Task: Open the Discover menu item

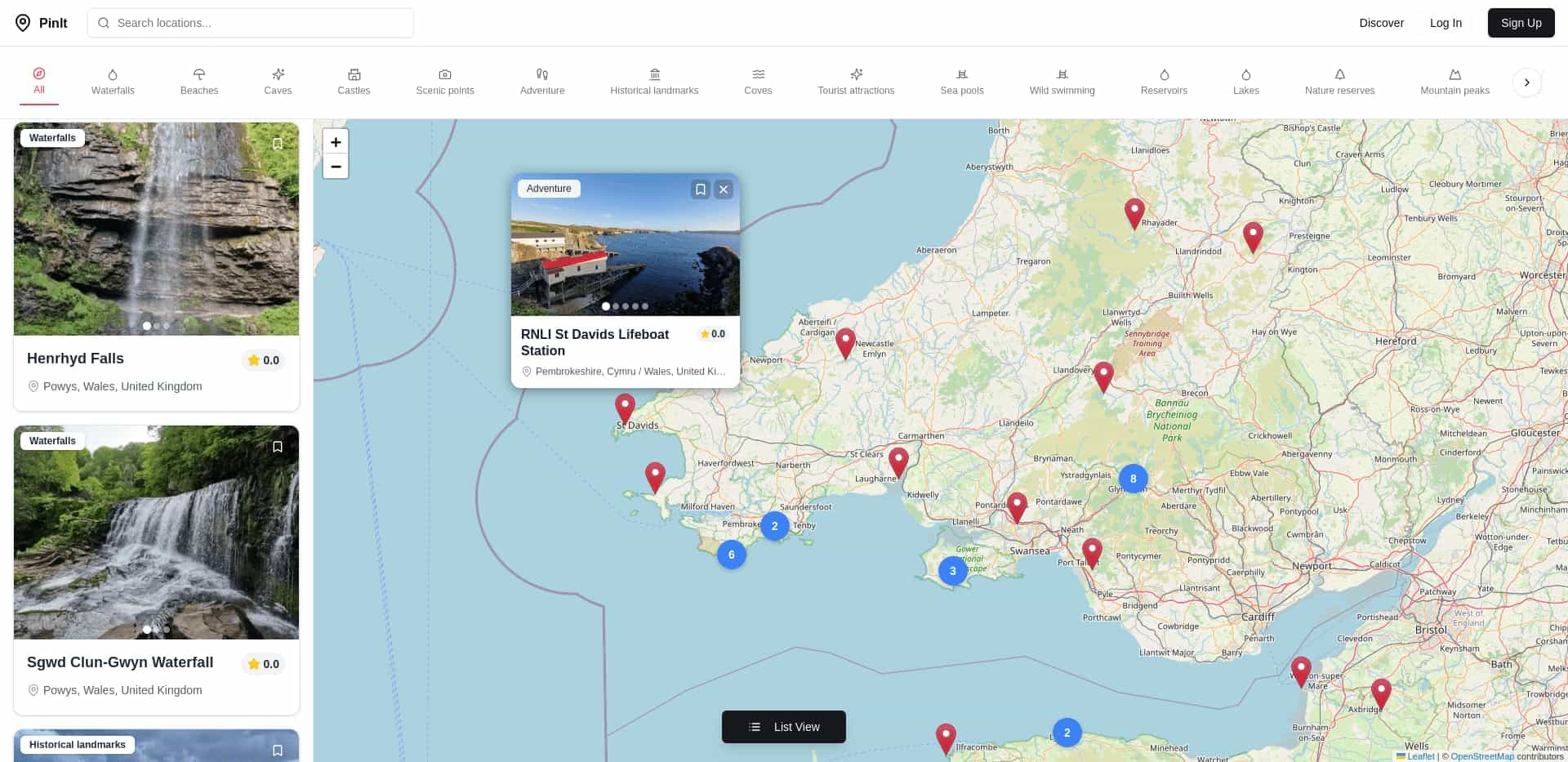Action: [1381, 23]
